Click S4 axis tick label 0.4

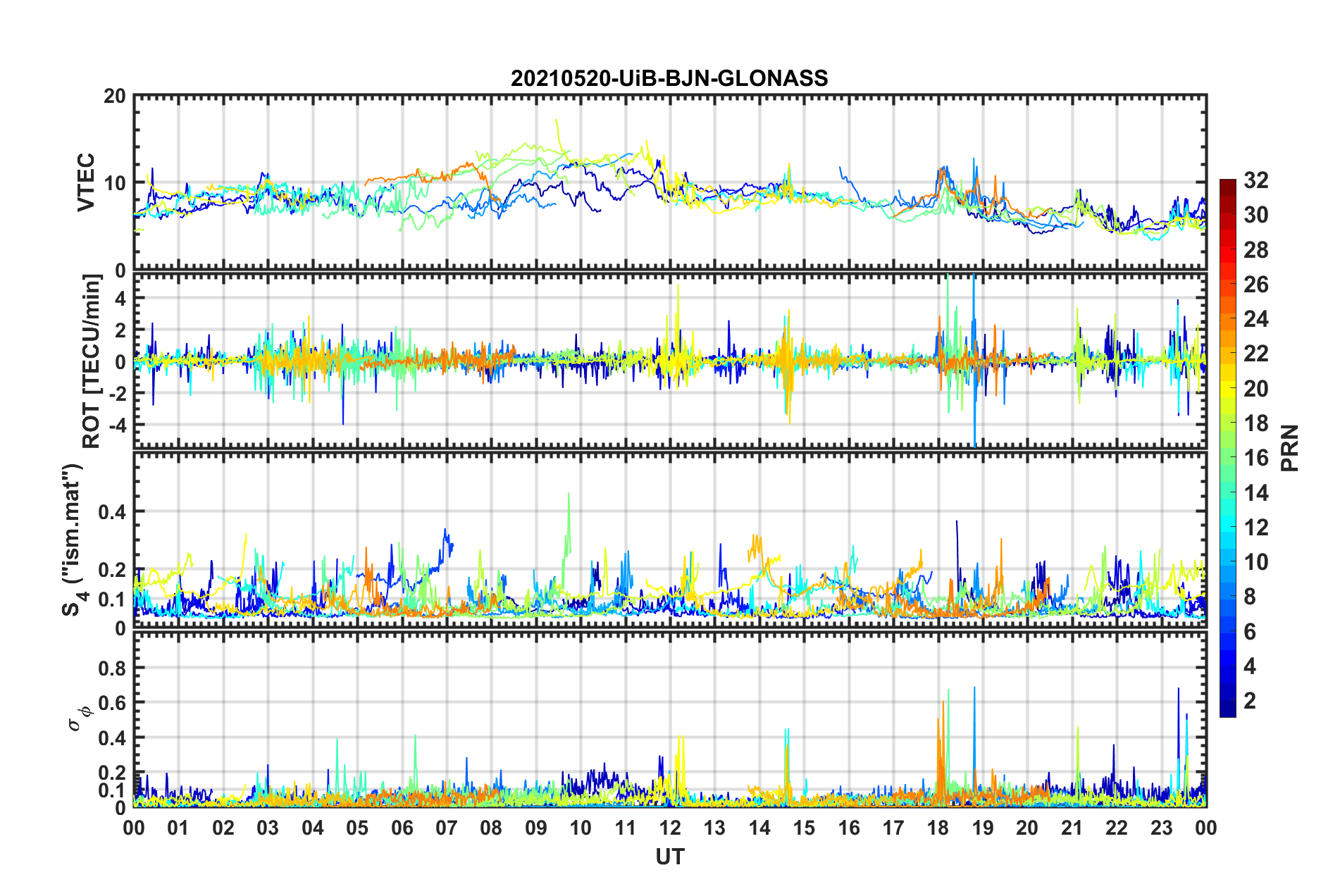(113, 512)
